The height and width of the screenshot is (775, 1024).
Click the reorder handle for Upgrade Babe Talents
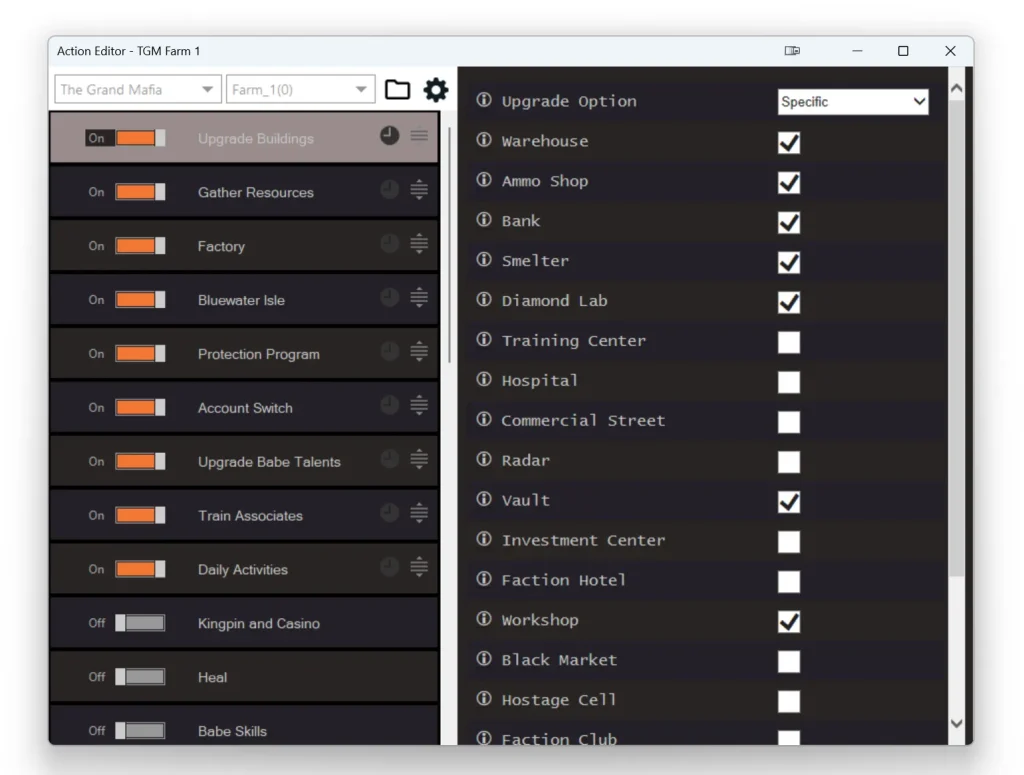(x=419, y=459)
